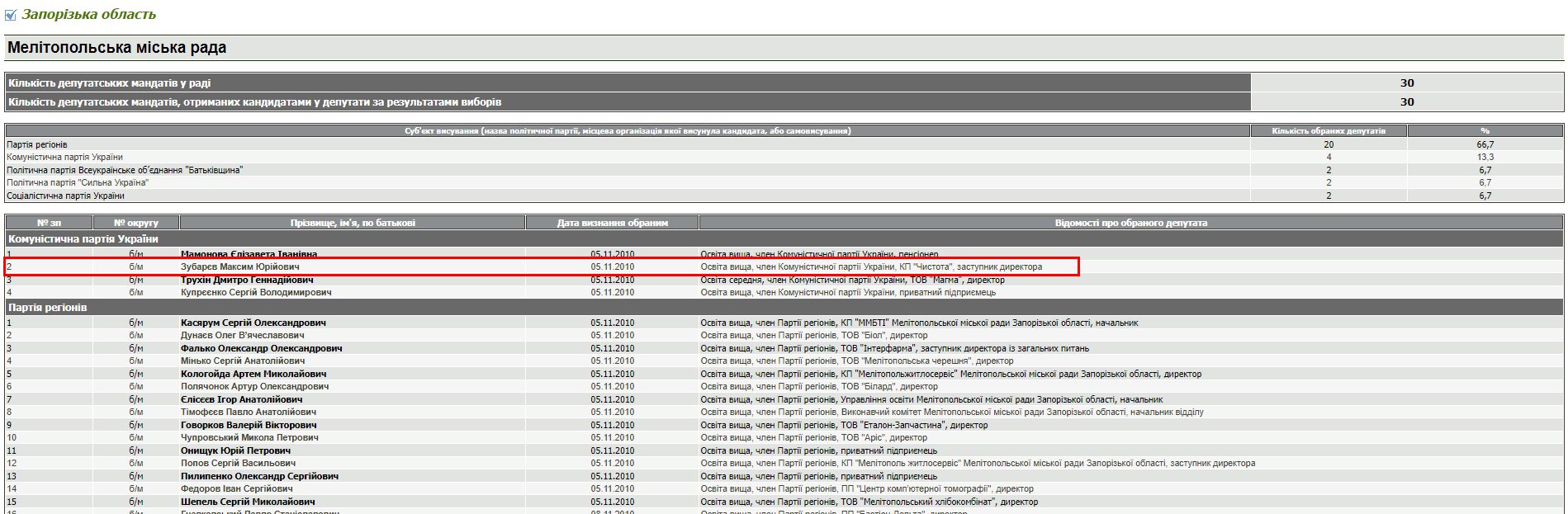Click the "№ зп" column header
1568x514 pixels.
[49, 223]
